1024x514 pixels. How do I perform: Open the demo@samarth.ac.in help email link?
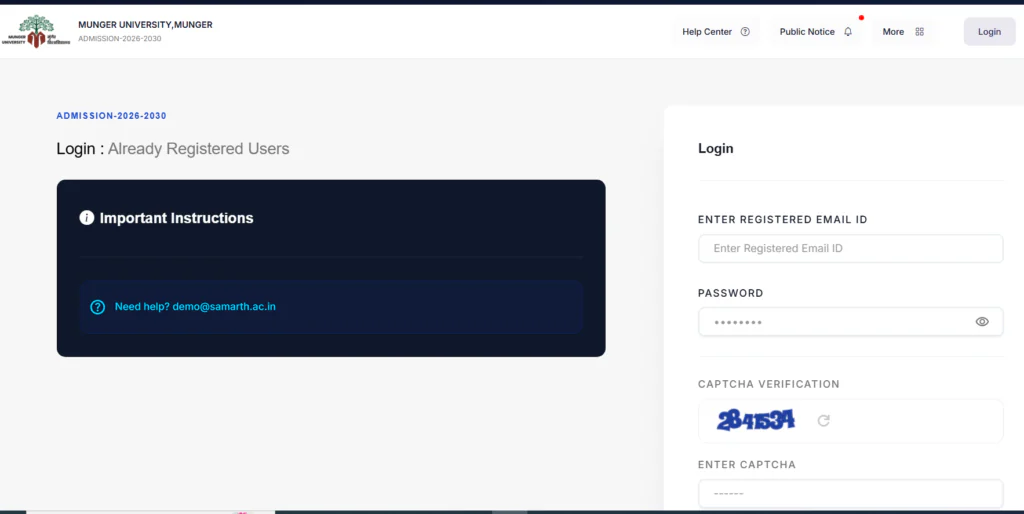(x=224, y=306)
